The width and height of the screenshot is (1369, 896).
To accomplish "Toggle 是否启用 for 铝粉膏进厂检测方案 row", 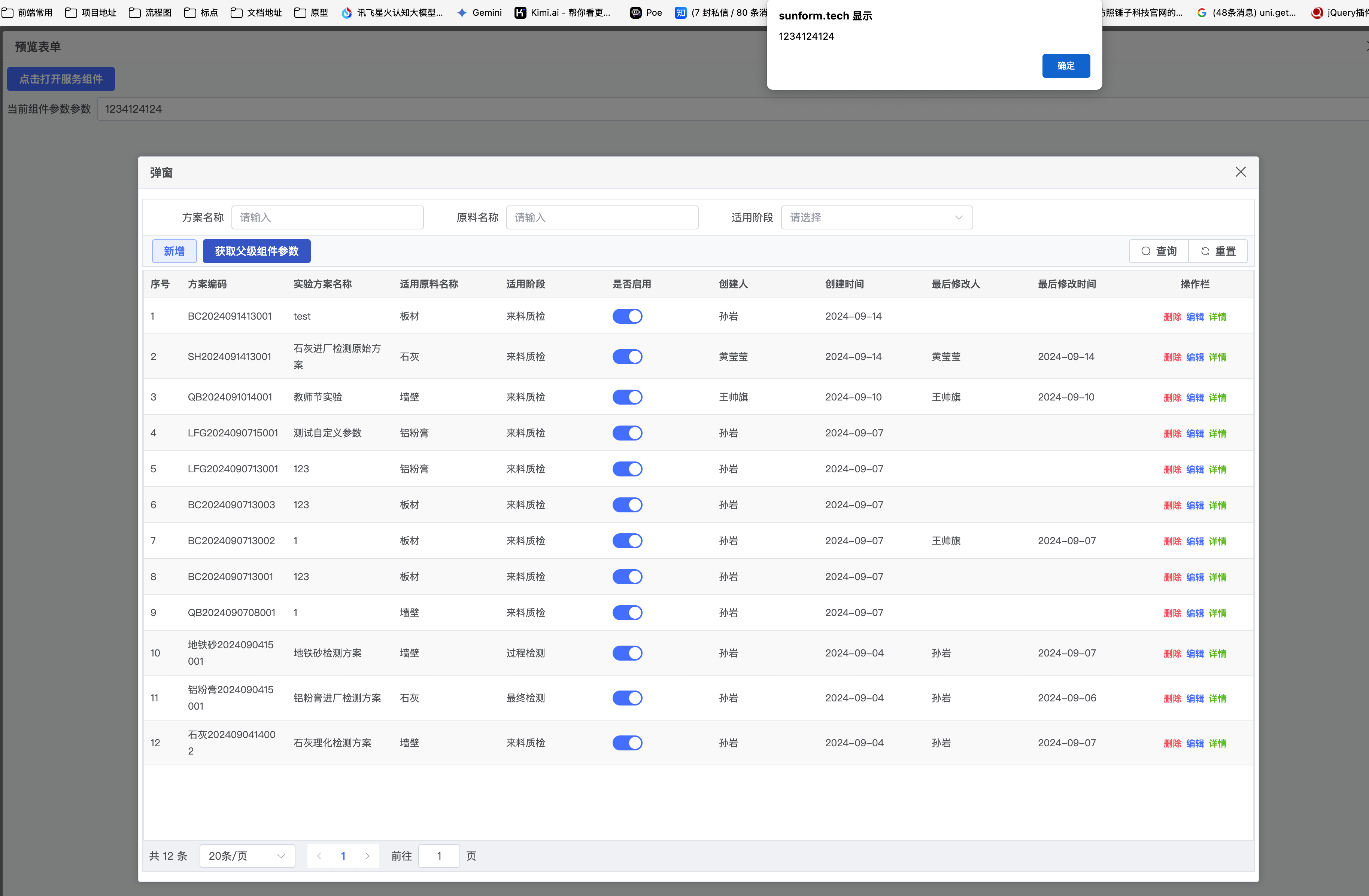I will (627, 698).
